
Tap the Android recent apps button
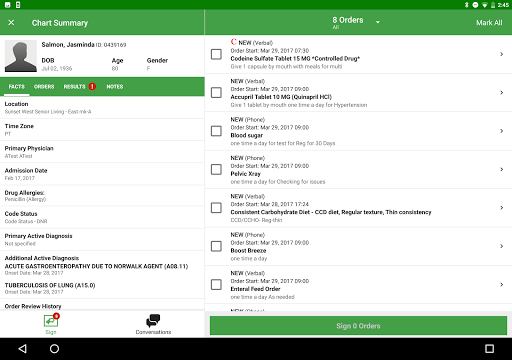489,349
